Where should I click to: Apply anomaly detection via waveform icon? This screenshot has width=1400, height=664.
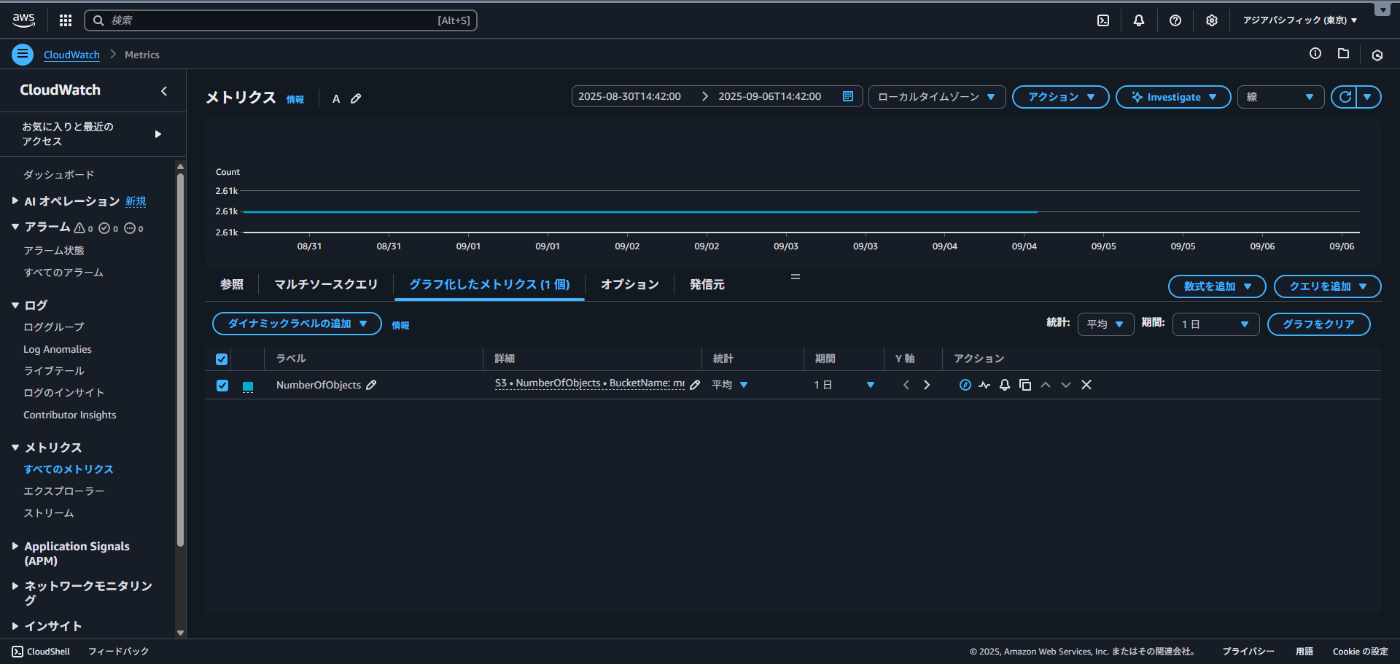(x=984, y=385)
